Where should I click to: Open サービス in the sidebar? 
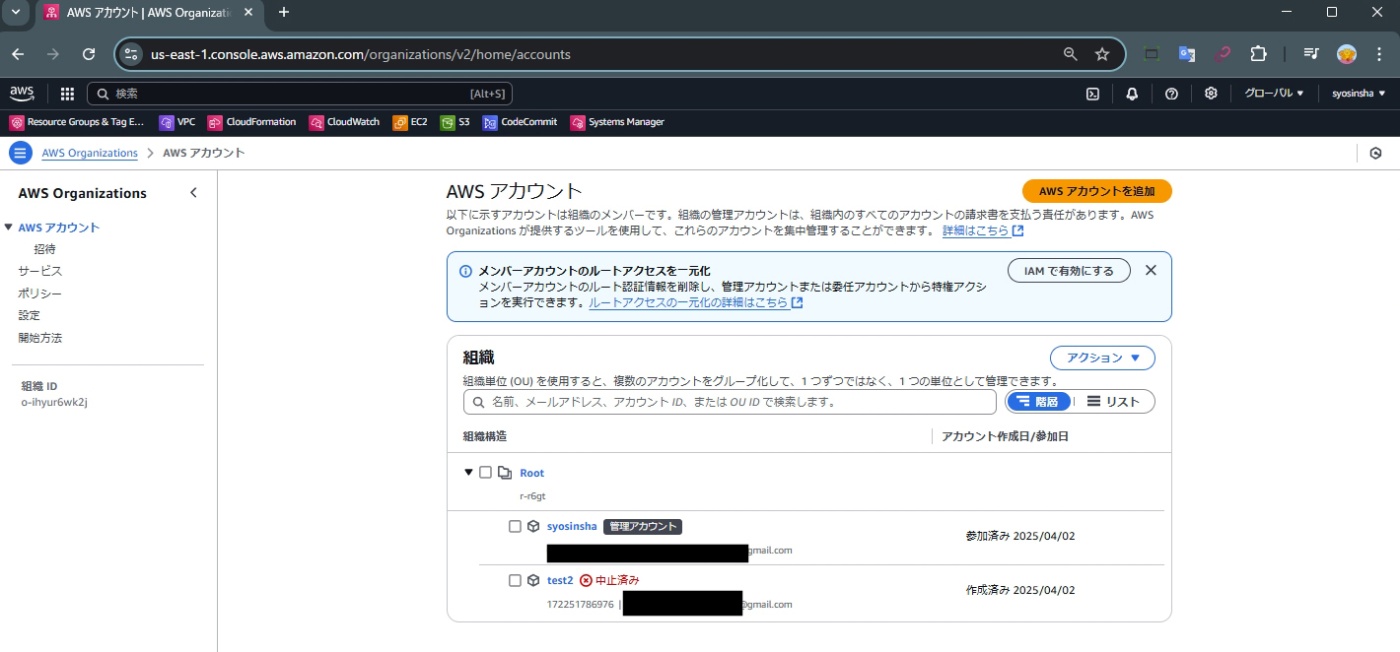[40, 271]
